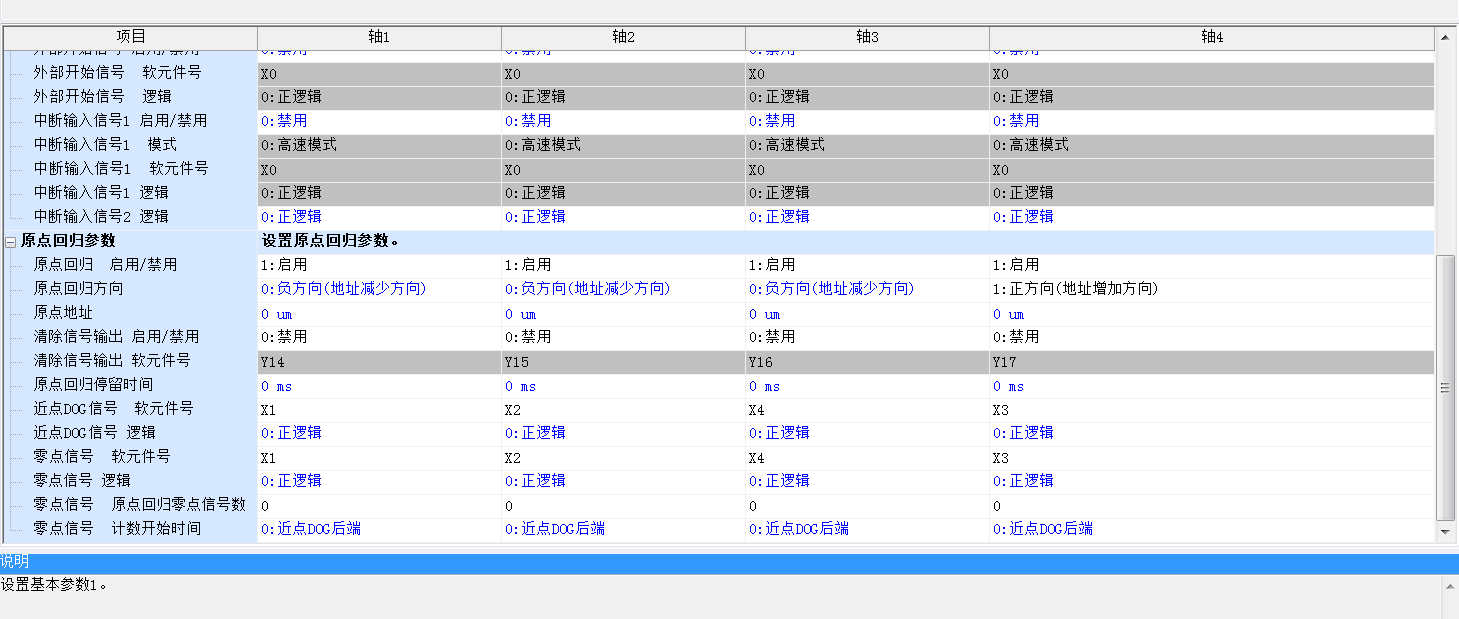Toggle 清除信号输出 启用/禁用 for 轴4

(1211, 337)
